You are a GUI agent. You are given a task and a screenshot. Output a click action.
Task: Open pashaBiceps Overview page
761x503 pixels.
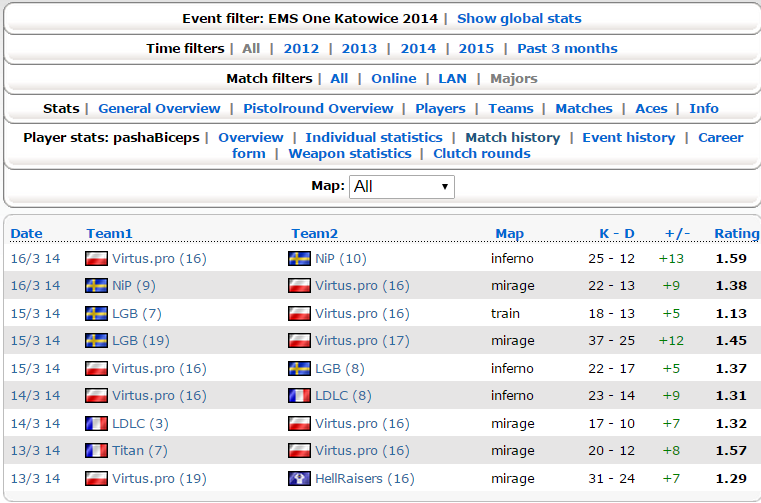pyautogui.click(x=251, y=137)
